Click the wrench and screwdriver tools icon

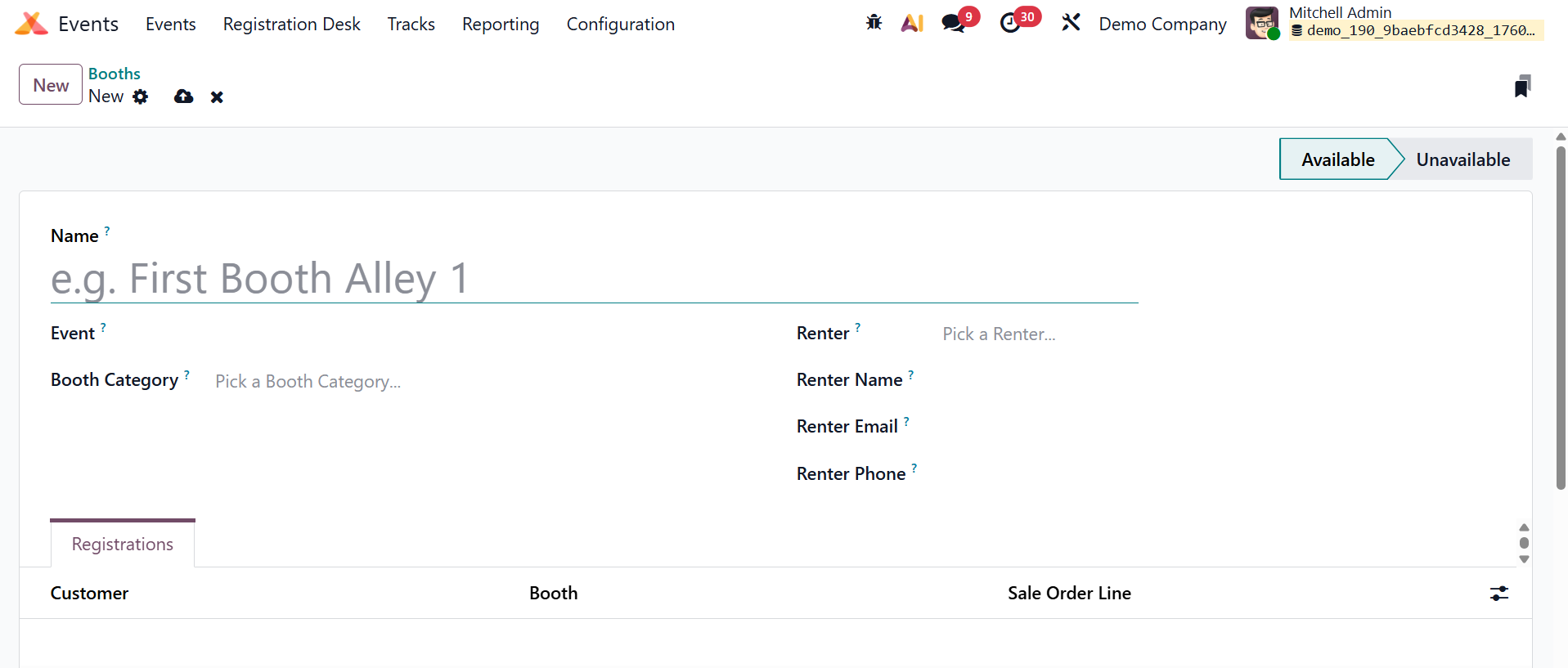pyautogui.click(x=1071, y=23)
